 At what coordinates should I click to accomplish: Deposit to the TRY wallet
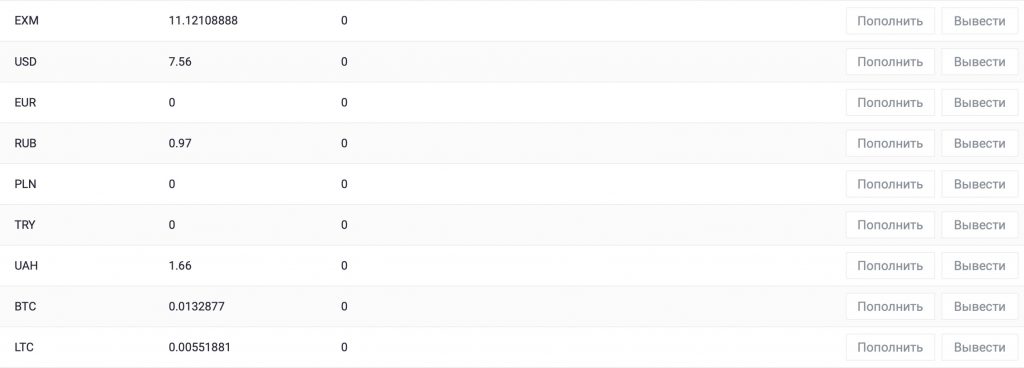pos(890,225)
